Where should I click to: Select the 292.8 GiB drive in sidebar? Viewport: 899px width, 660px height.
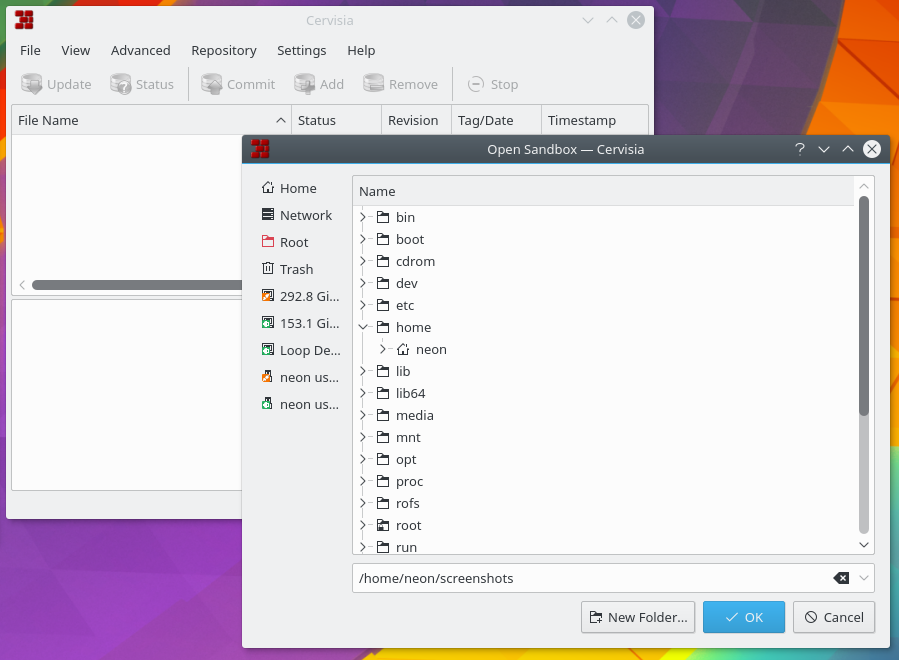pyautogui.click(x=309, y=296)
